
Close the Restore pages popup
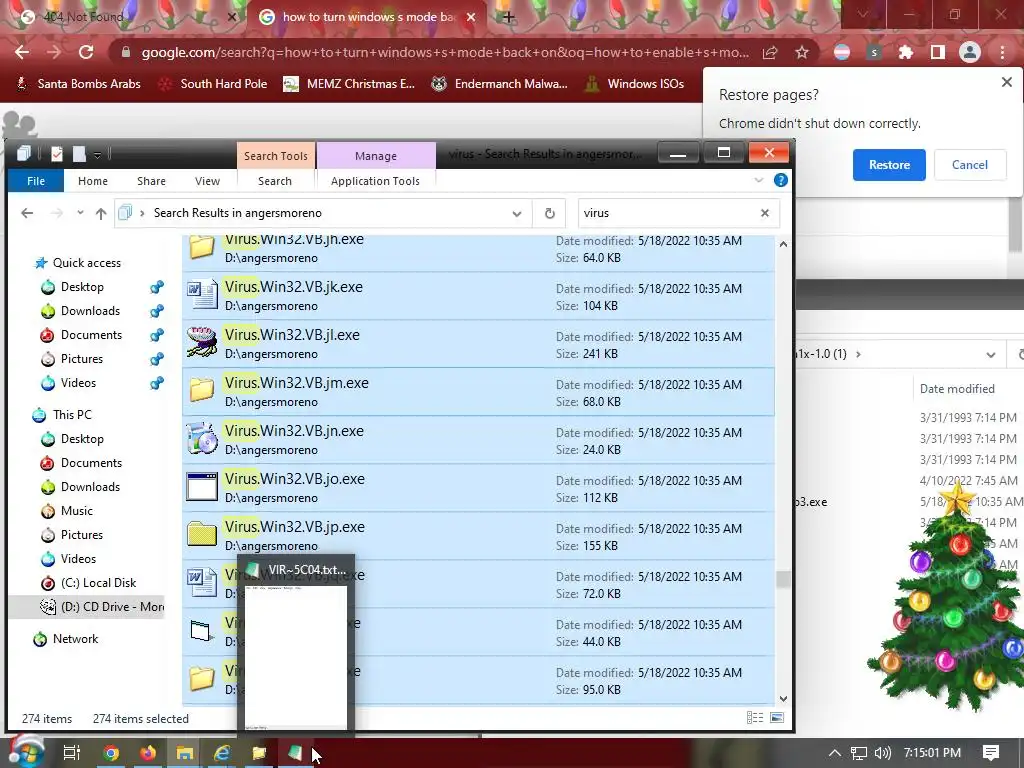tap(1006, 82)
